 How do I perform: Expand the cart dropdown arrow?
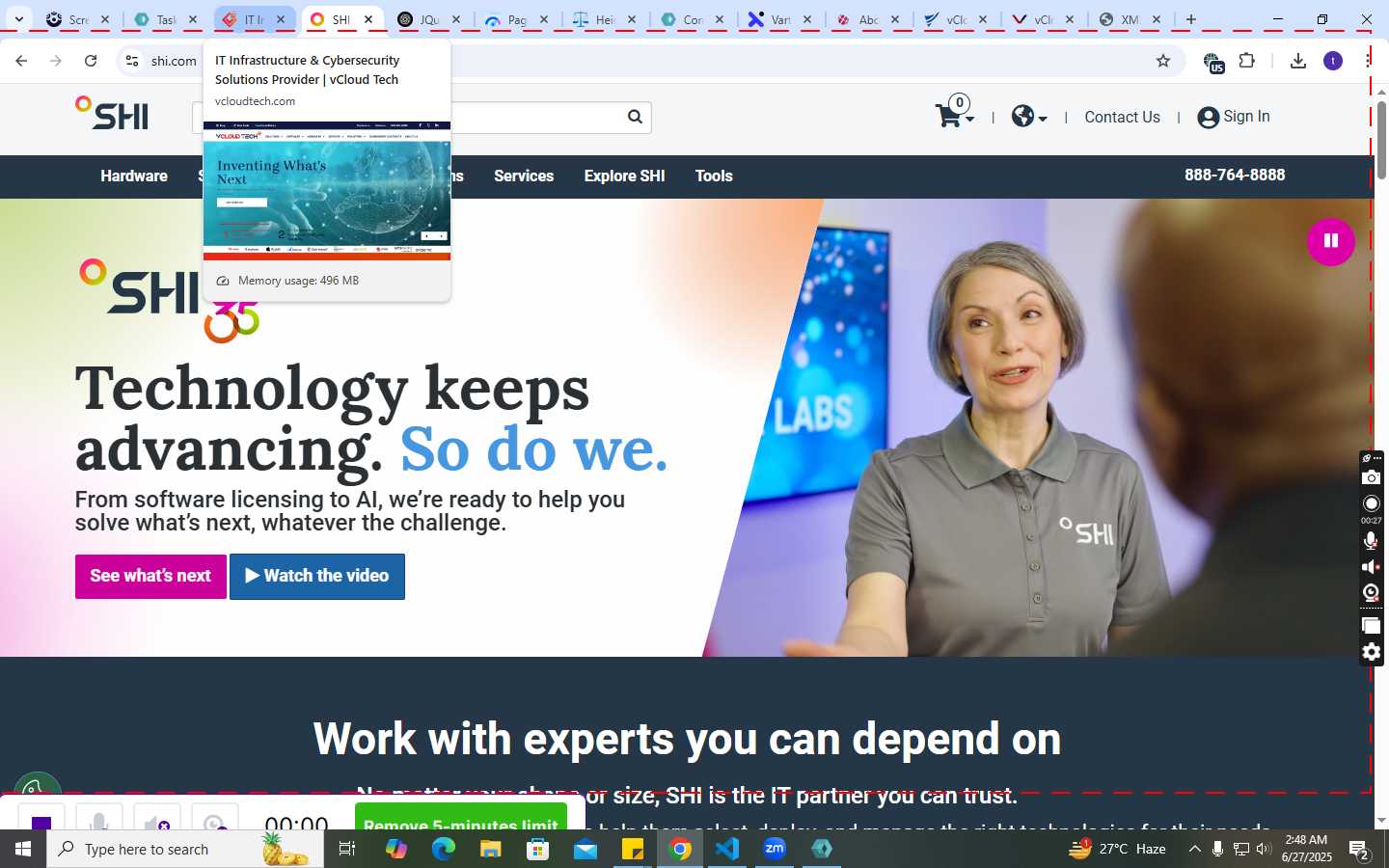[x=969, y=119]
